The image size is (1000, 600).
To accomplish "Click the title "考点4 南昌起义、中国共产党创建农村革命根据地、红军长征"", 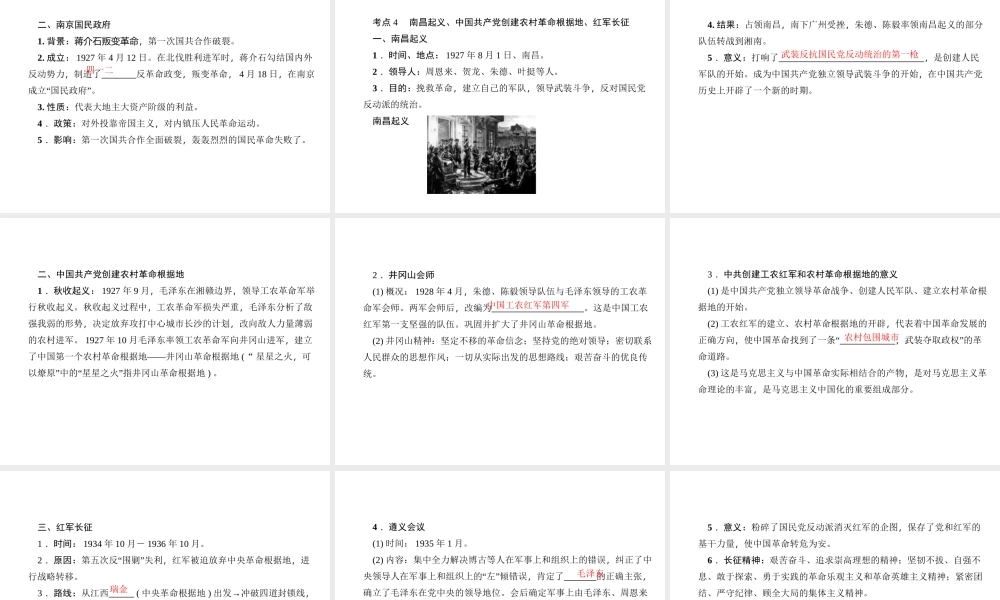I will [501, 22].
